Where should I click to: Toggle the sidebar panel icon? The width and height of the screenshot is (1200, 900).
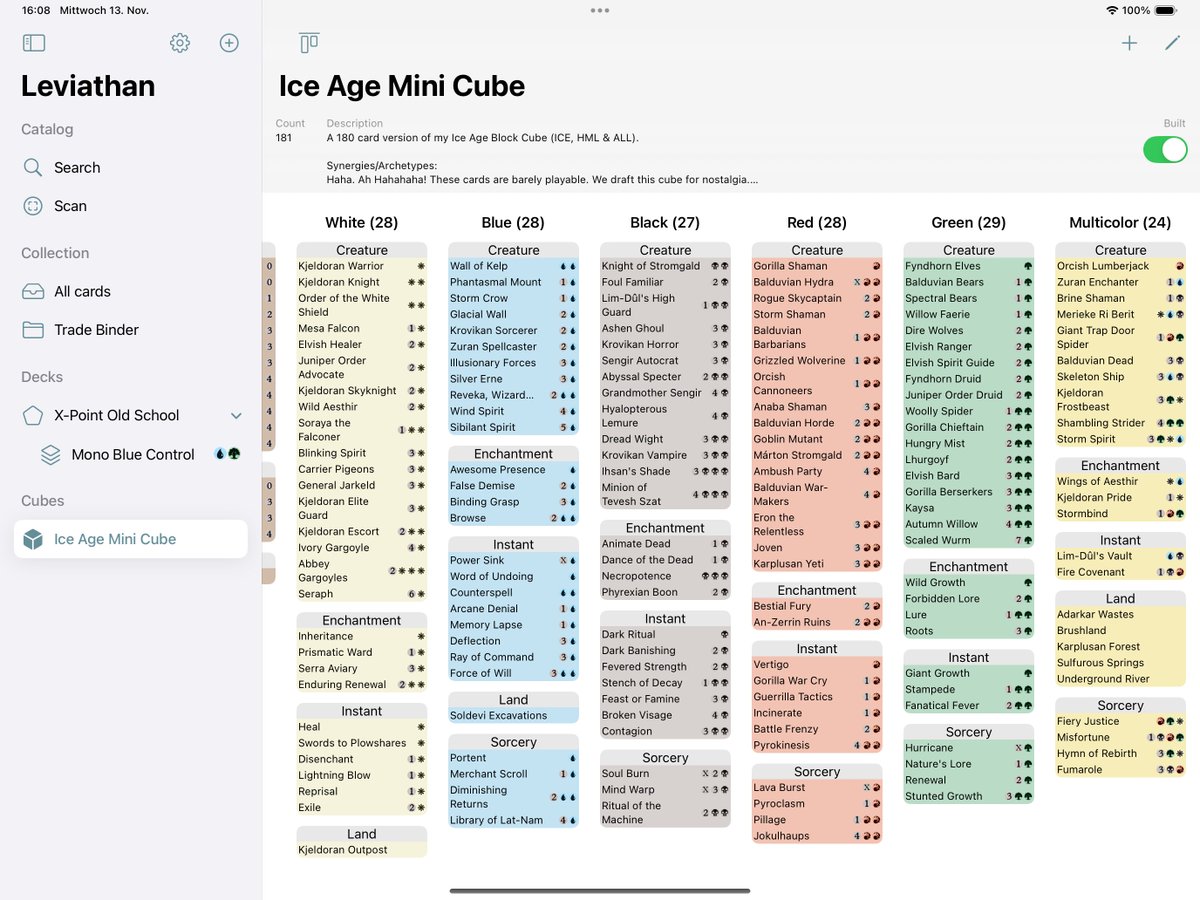point(34,43)
